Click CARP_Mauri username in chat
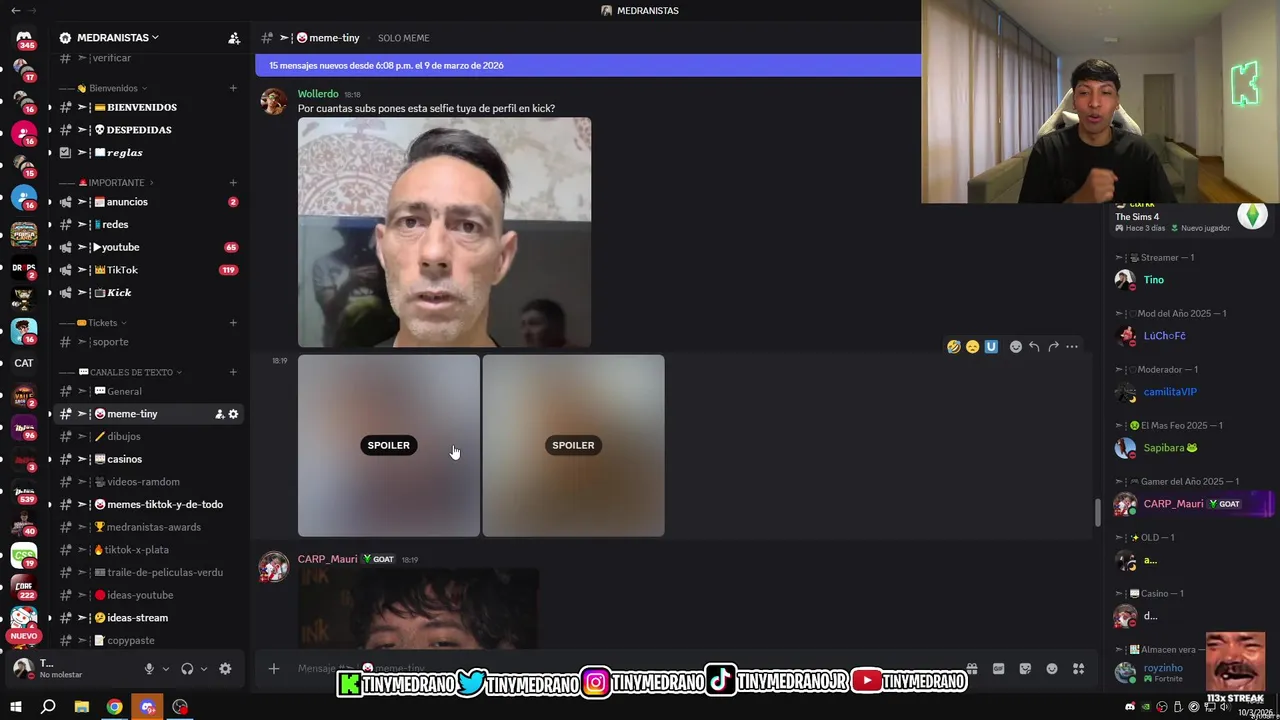Screen dimensions: 1280x720 tap(327, 559)
